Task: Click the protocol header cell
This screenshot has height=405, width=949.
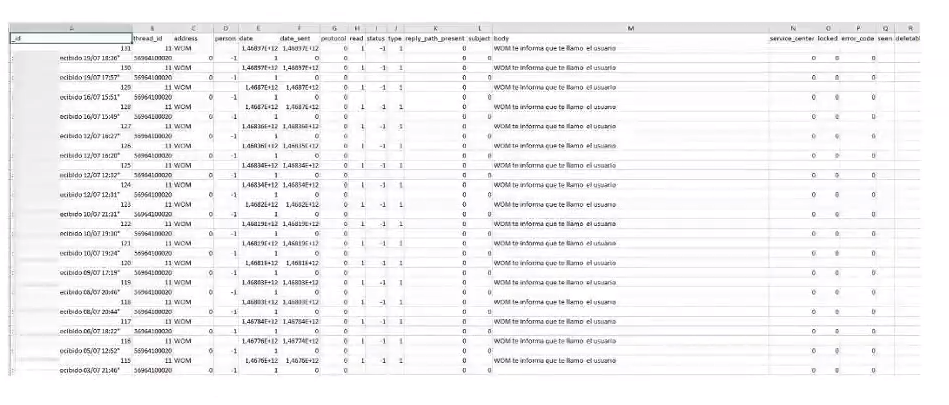Action: pos(334,38)
